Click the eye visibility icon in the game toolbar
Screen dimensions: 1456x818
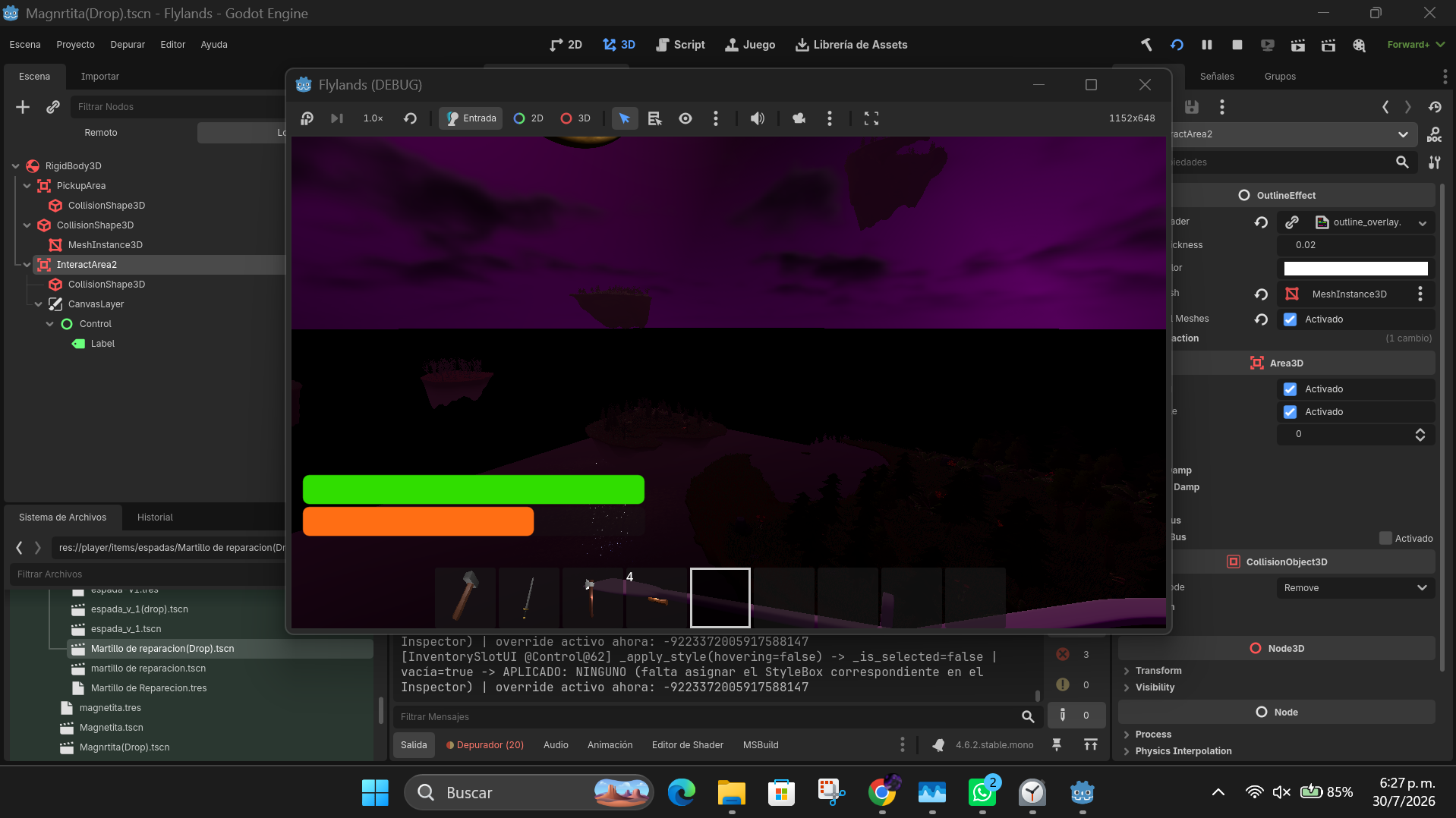click(x=685, y=118)
